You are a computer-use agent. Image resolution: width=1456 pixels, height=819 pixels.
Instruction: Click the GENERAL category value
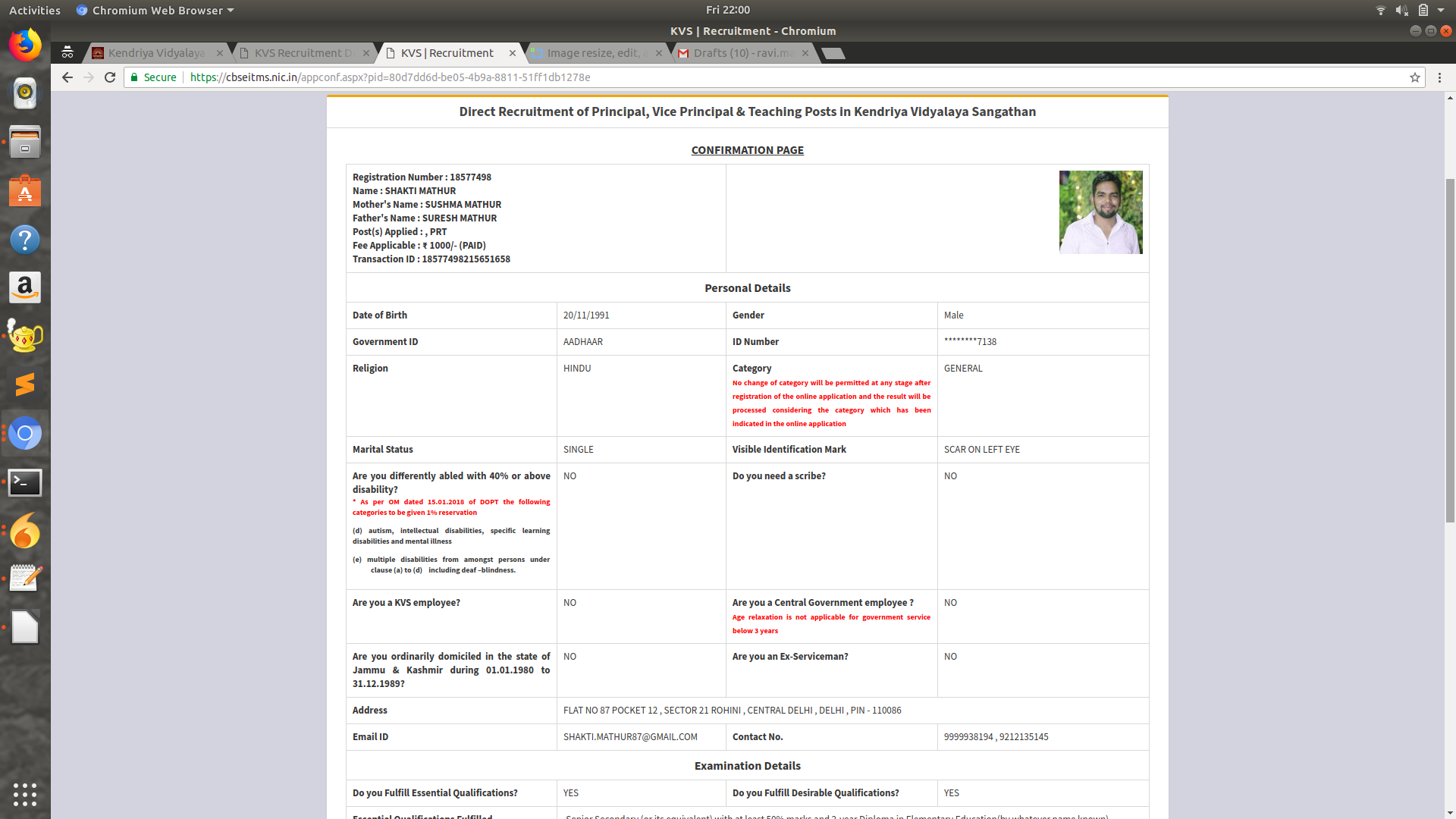963,369
